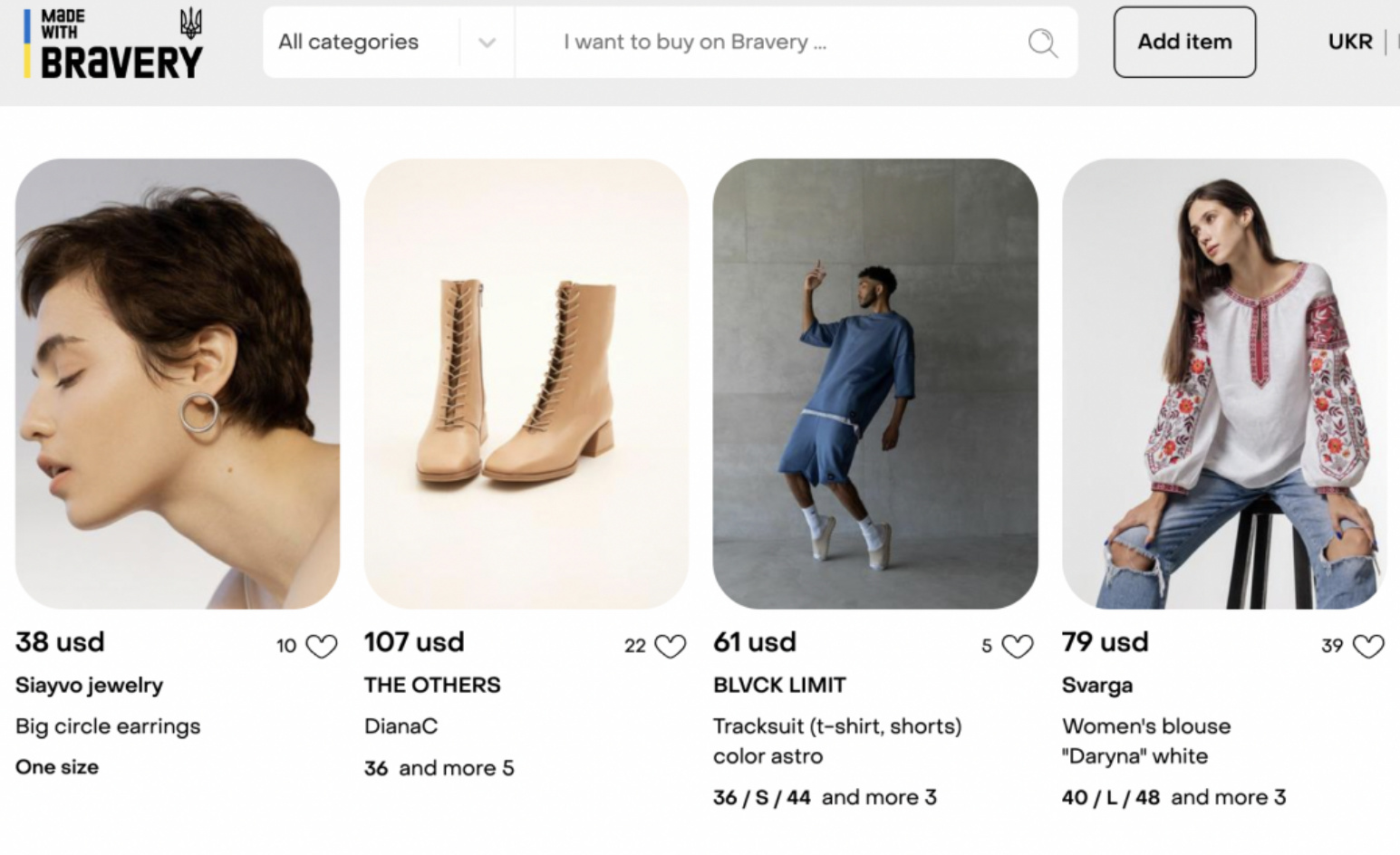The width and height of the screenshot is (1400, 855).
Task: Visit the BLVCK LIMIT brand link
Action: pos(779,686)
